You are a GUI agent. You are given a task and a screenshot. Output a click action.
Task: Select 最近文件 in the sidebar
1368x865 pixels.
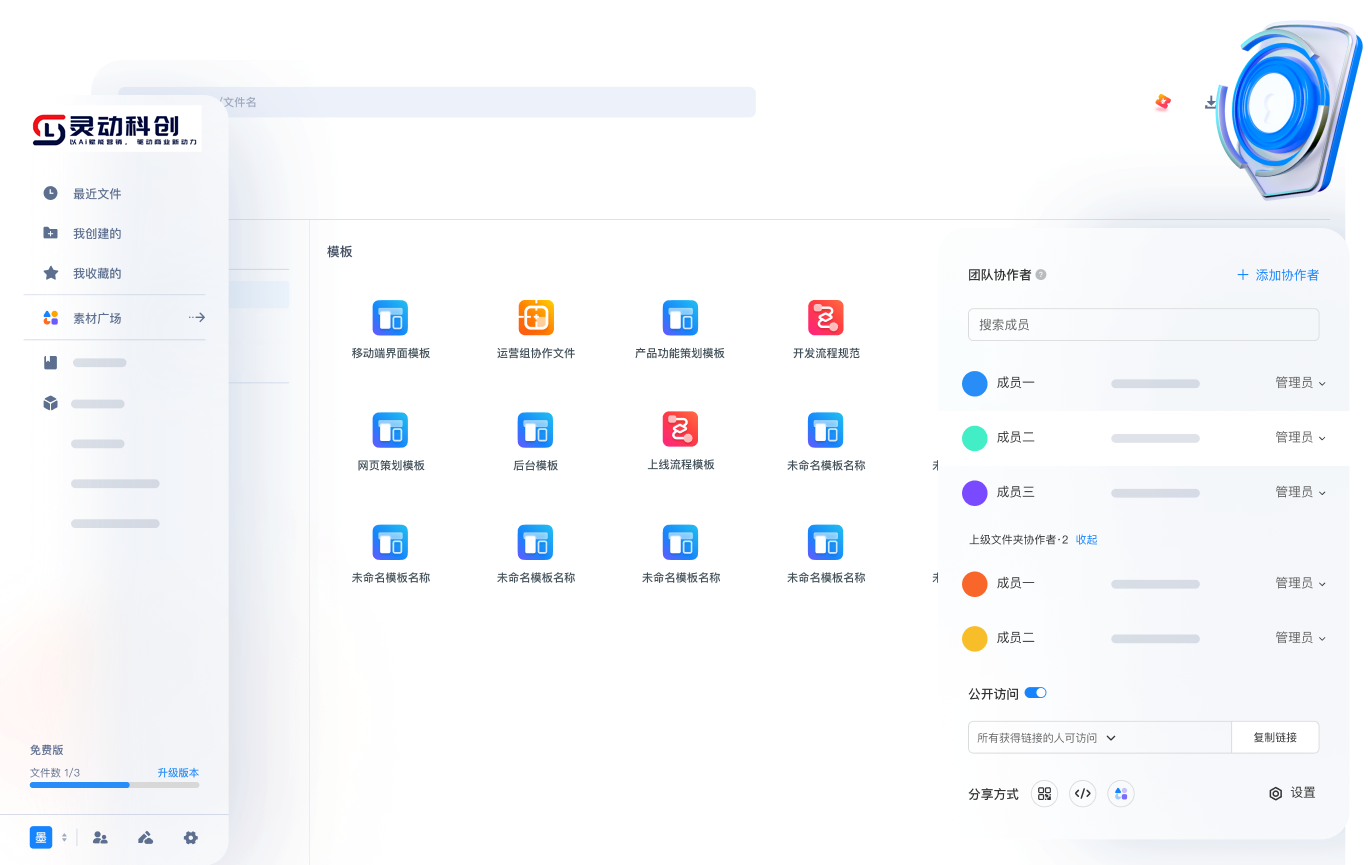96,194
